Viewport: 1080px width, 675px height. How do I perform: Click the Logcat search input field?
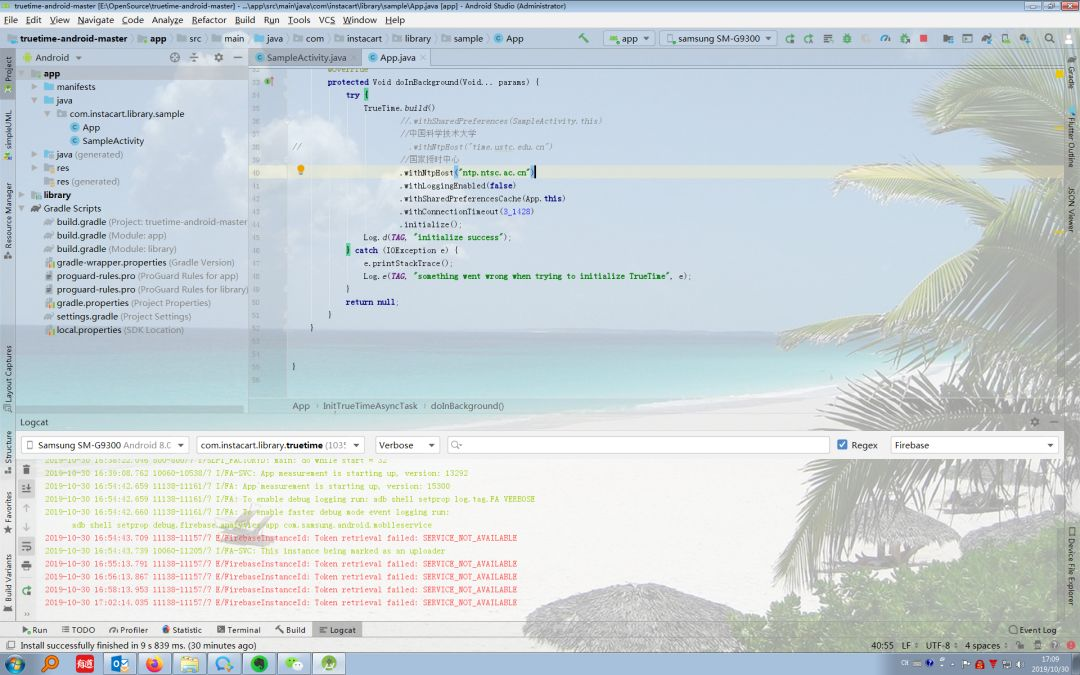(x=640, y=445)
